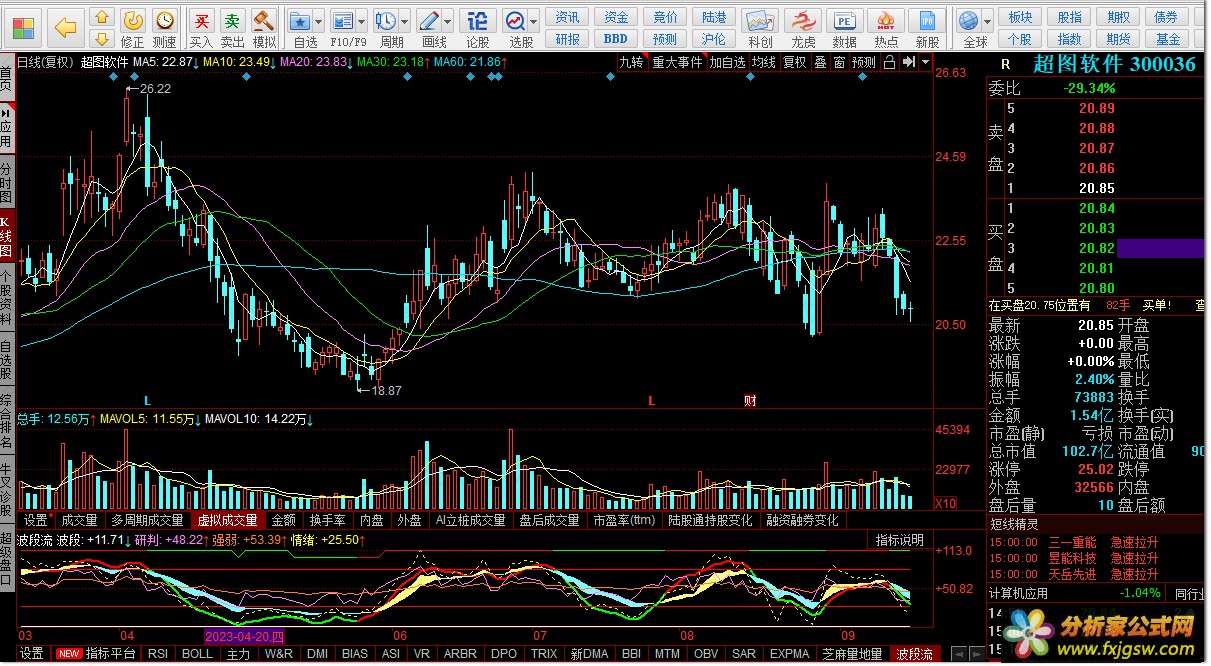Viewport: 1211px width, 666px height.
Task: Select the 换手率 volume sub-tab
Action: [328, 520]
